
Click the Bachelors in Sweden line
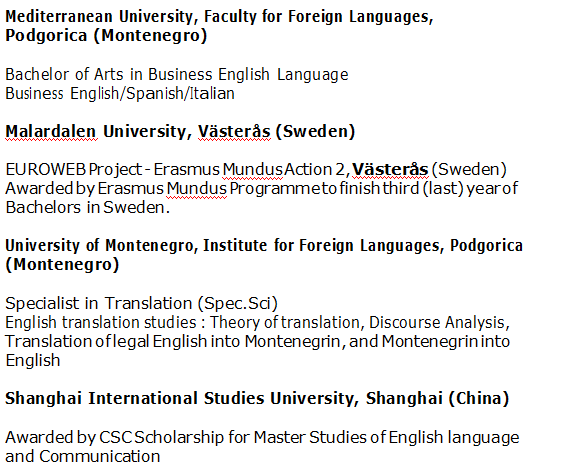coord(88,207)
